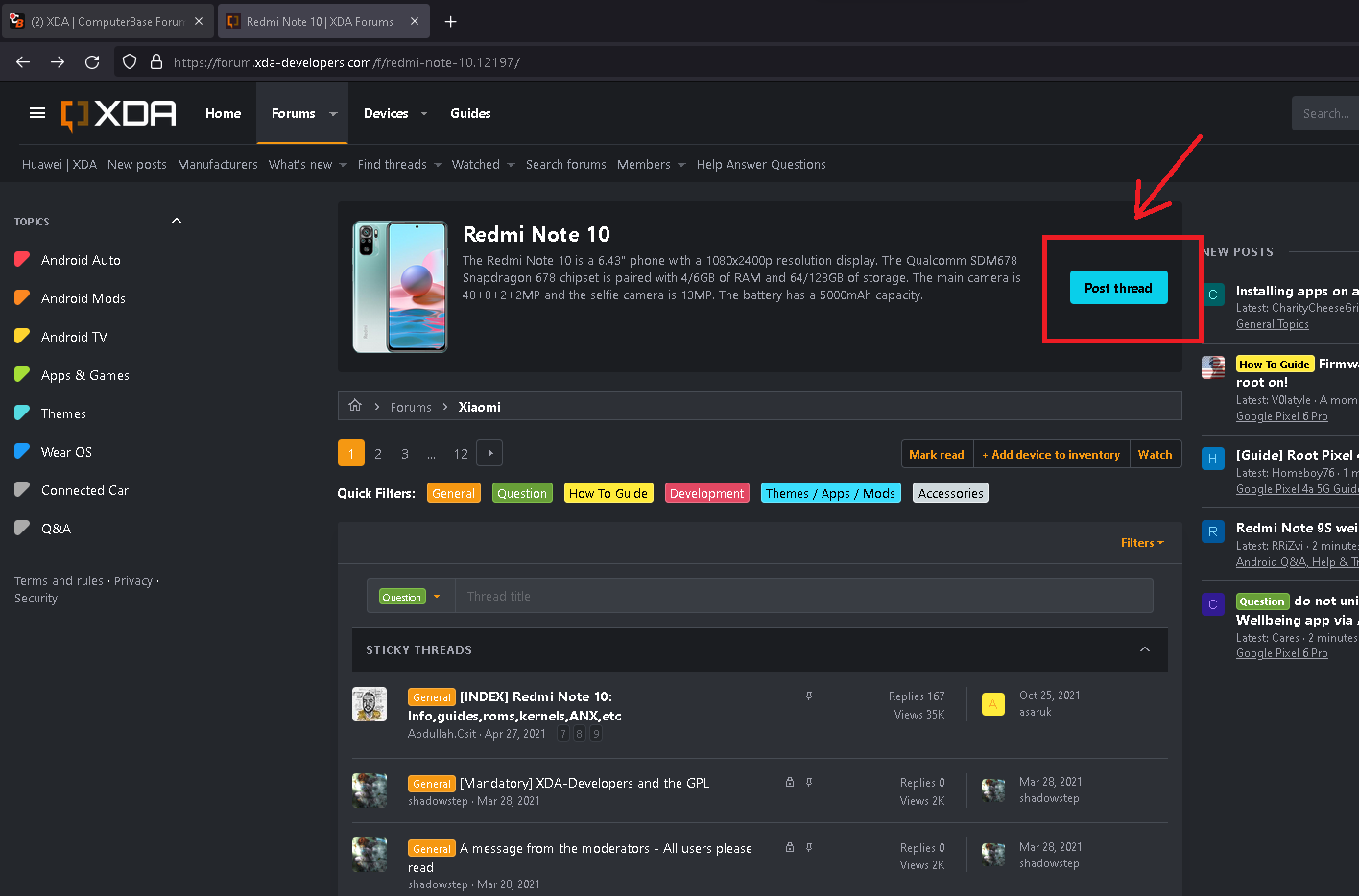Filter by General tag
The height and width of the screenshot is (896, 1359).
click(x=454, y=493)
